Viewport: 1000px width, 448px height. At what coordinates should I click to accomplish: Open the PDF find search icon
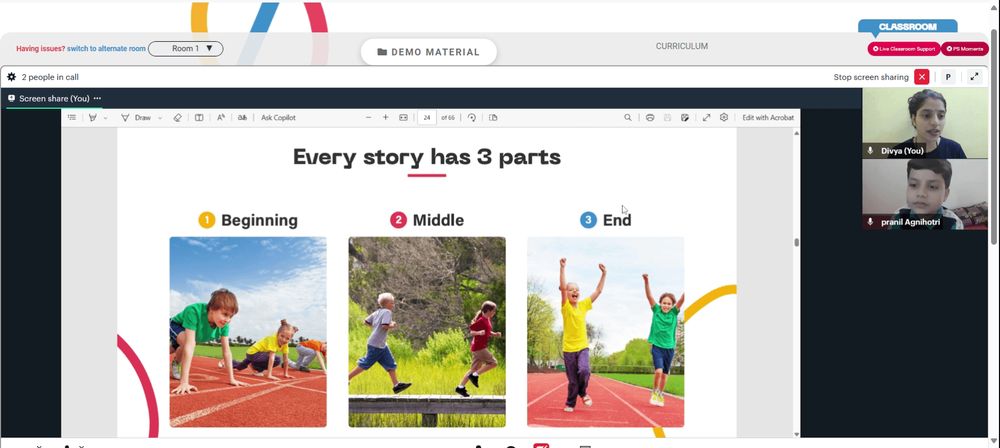tap(628, 117)
